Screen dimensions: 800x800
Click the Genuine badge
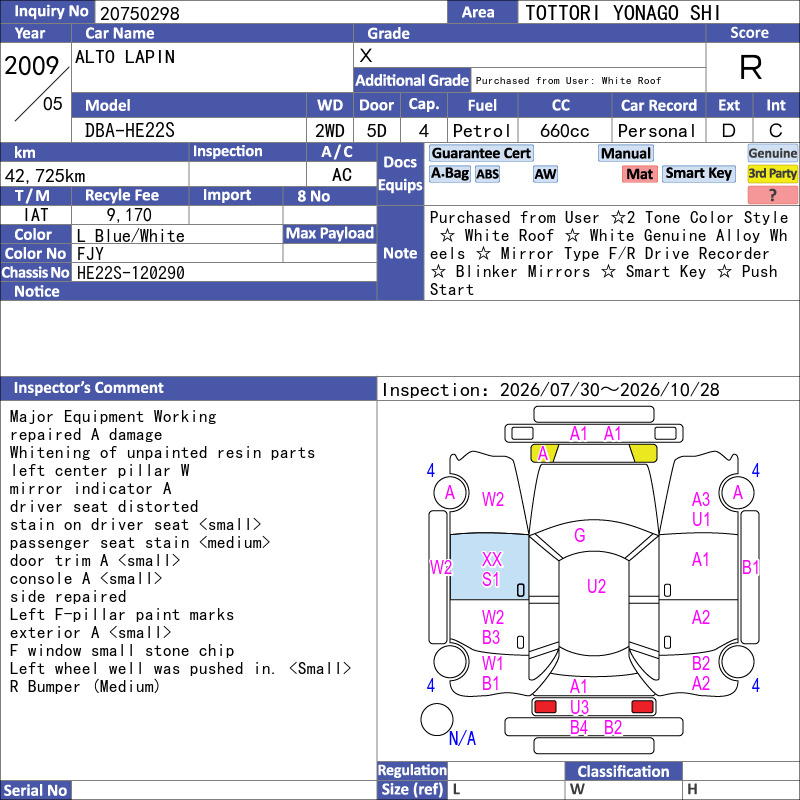point(772,153)
